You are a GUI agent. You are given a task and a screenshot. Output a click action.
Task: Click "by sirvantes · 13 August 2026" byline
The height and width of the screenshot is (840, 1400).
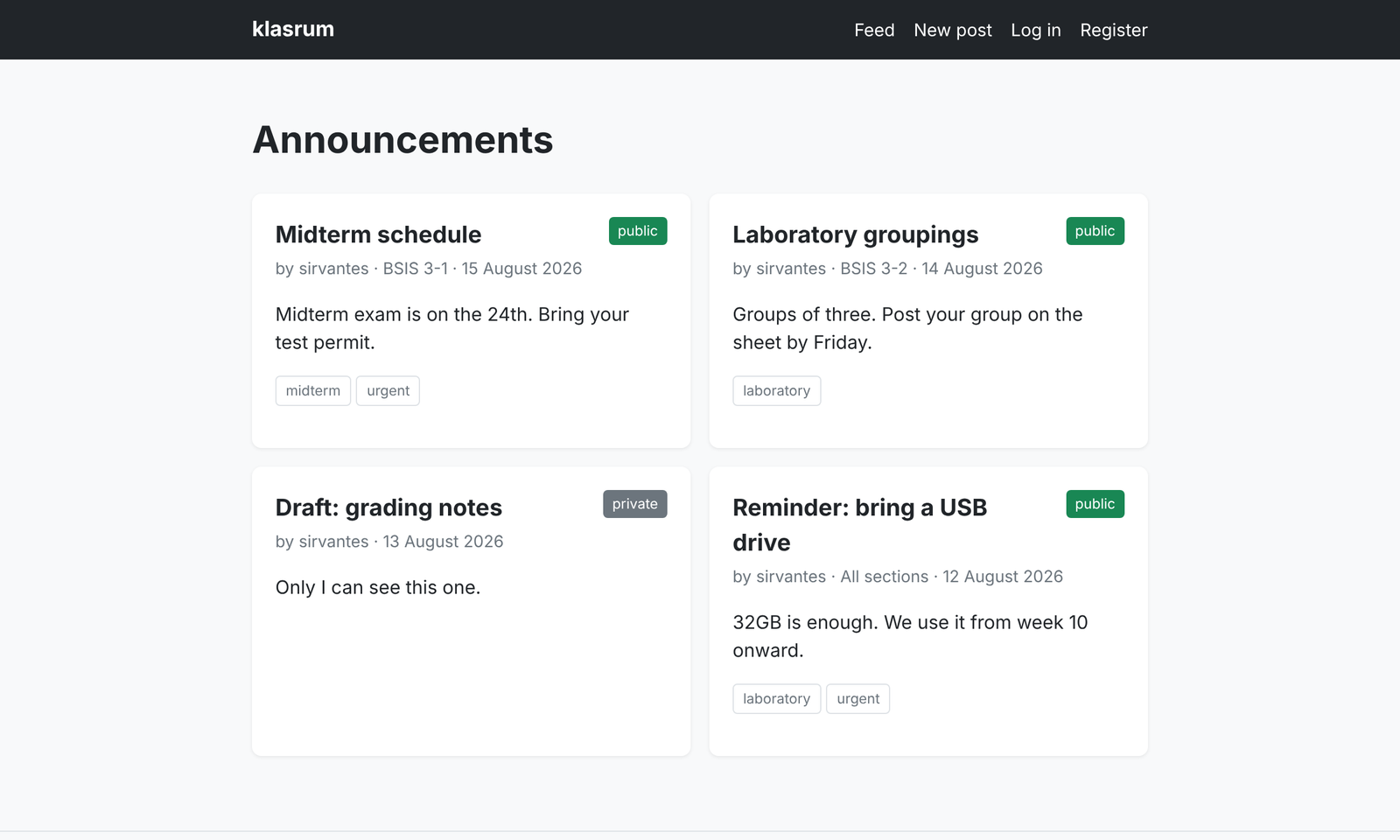click(389, 542)
